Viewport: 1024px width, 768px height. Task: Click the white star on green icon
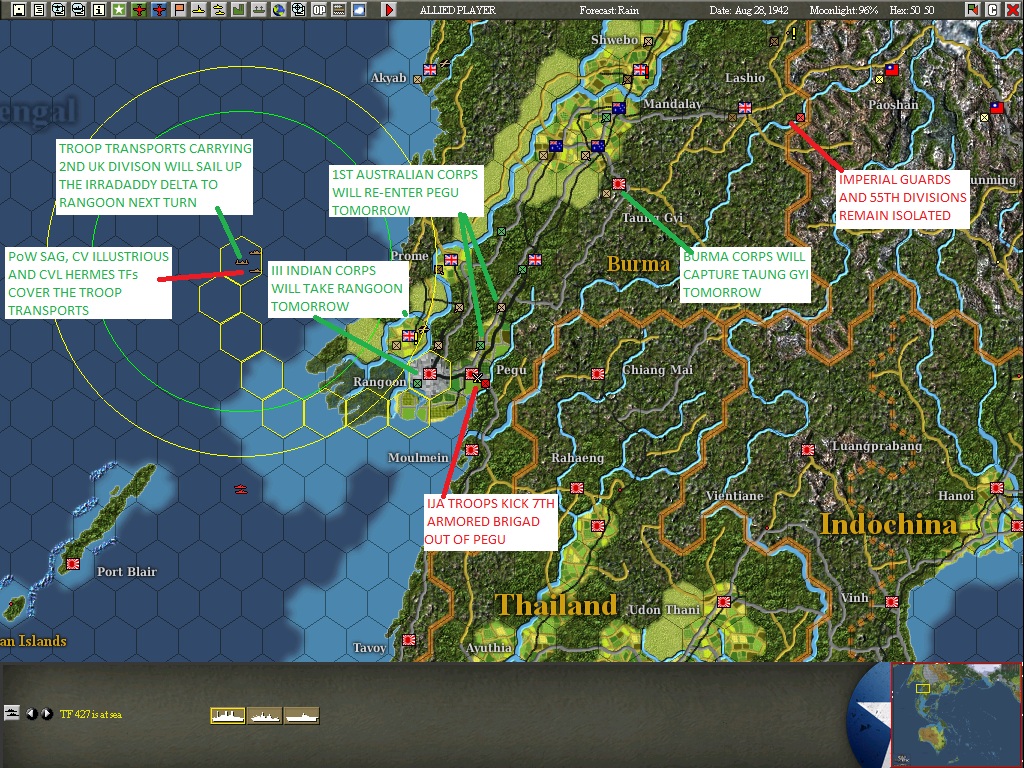(x=118, y=10)
